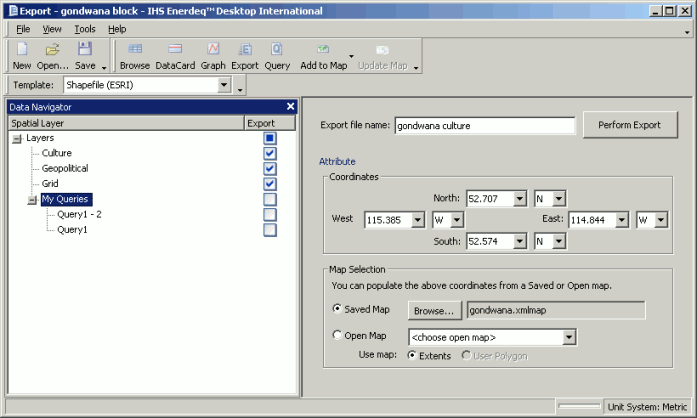Enable export for Query1 - 2
697x418 pixels.
(x=270, y=214)
